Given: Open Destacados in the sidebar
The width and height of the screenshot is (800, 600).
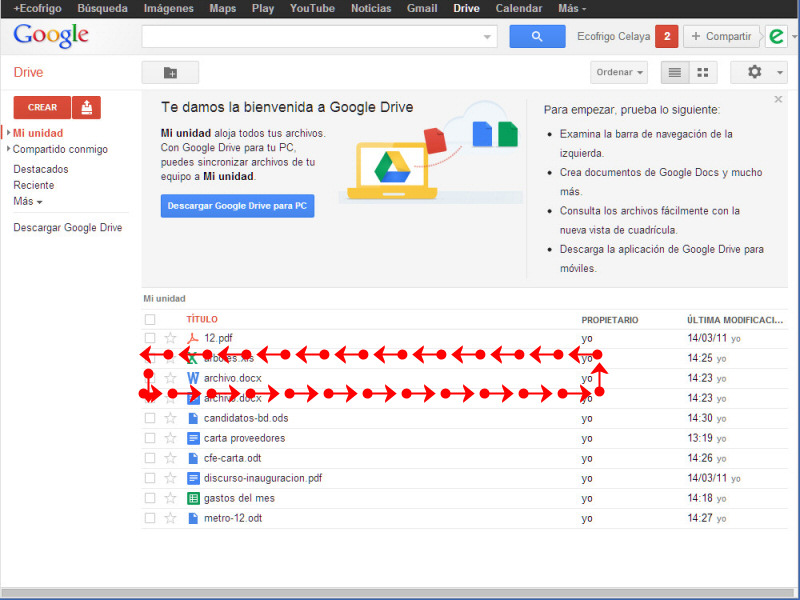Looking at the screenshot, I should click(41, 169).
